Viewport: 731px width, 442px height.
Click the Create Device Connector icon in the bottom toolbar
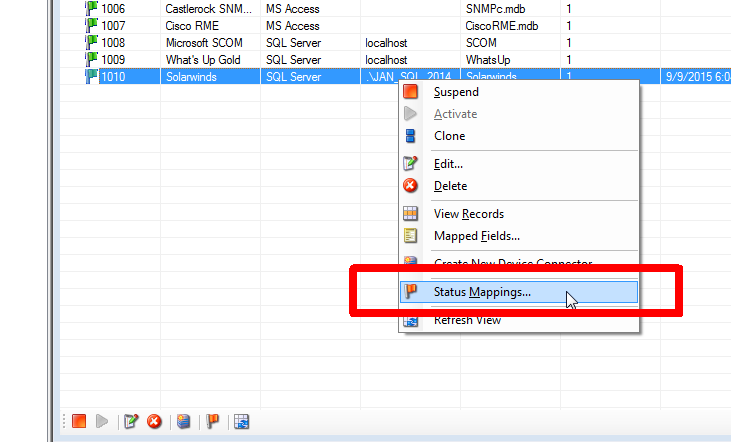(x=184, y=422)
